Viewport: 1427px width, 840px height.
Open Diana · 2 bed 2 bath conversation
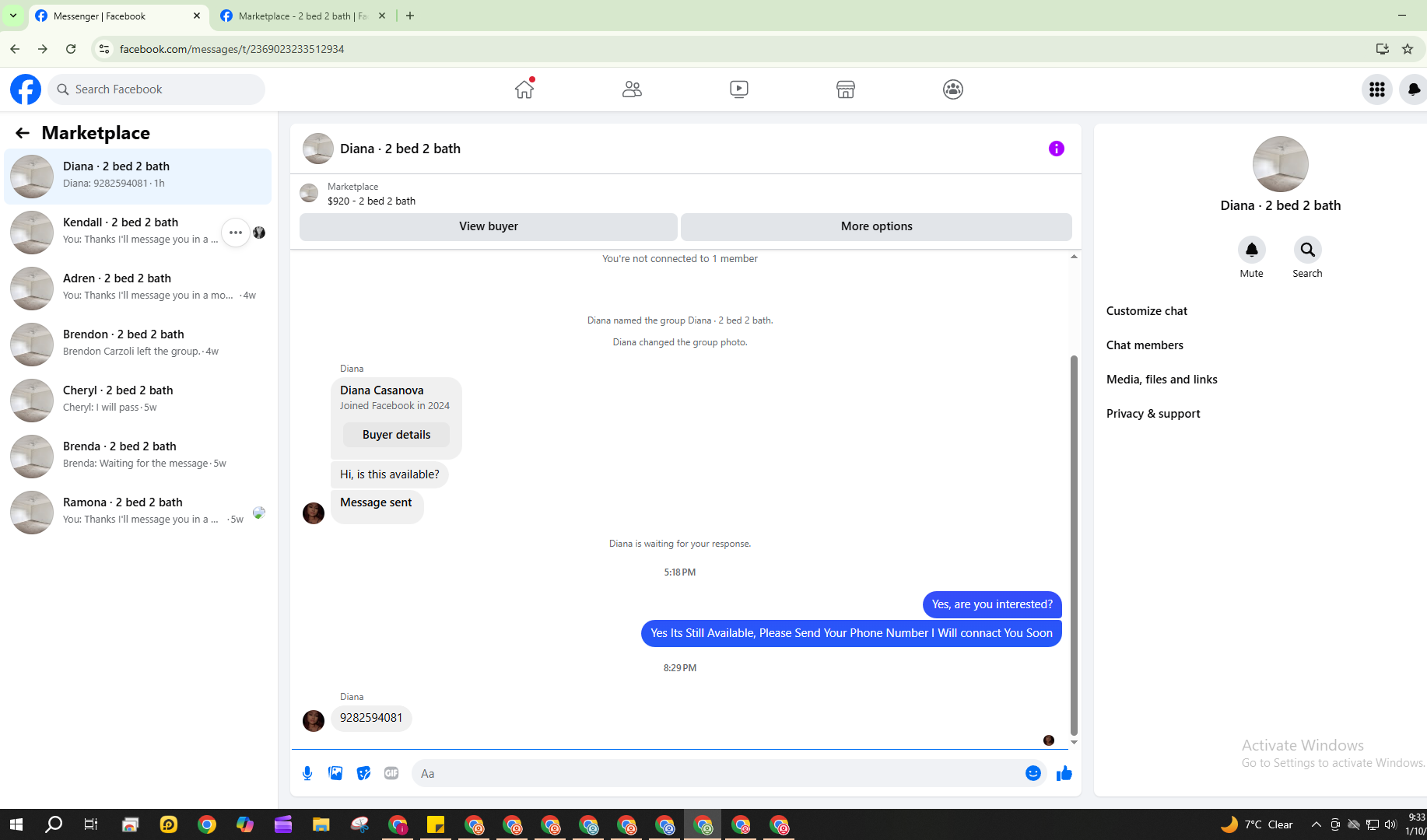click(x=138, y=176)
